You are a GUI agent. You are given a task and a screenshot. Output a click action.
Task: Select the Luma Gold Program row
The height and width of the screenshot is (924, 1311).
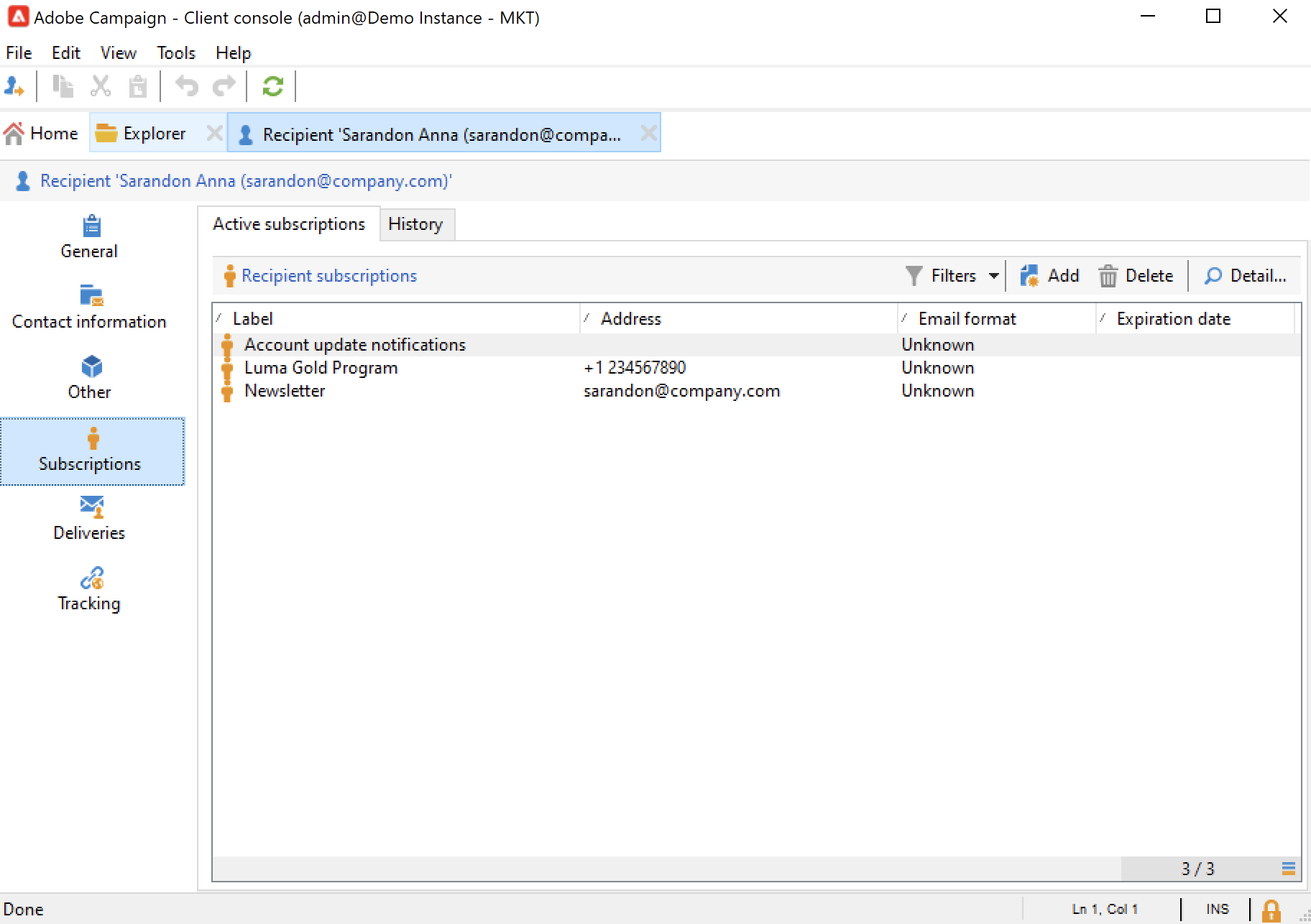point(757,368)
